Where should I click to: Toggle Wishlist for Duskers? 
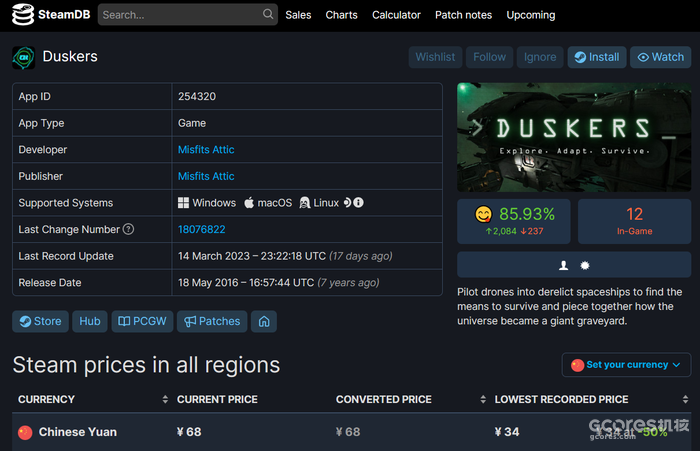point(435,57)
